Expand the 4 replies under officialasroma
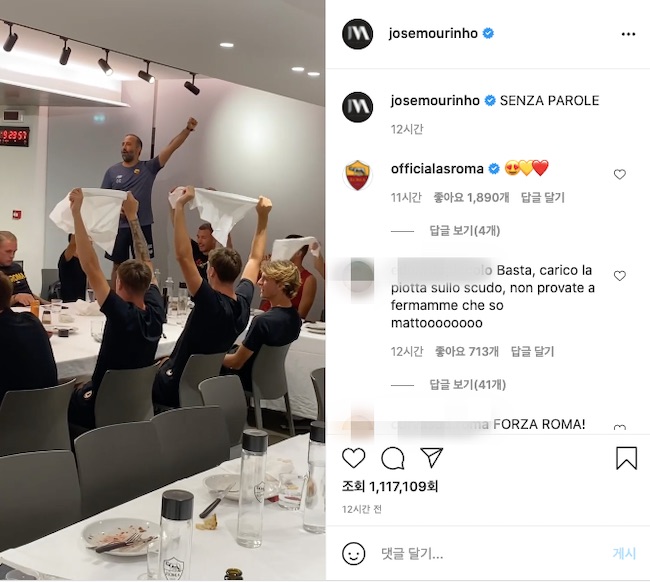Viewport: 650px width, 582px height. click(x=464, y=230)
